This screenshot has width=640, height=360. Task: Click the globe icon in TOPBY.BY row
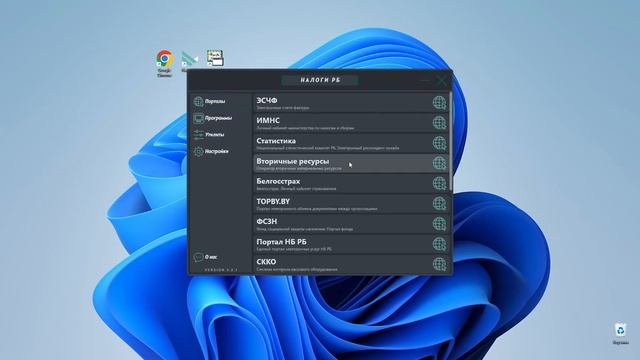pyautogui.click(x=439, y=203)
